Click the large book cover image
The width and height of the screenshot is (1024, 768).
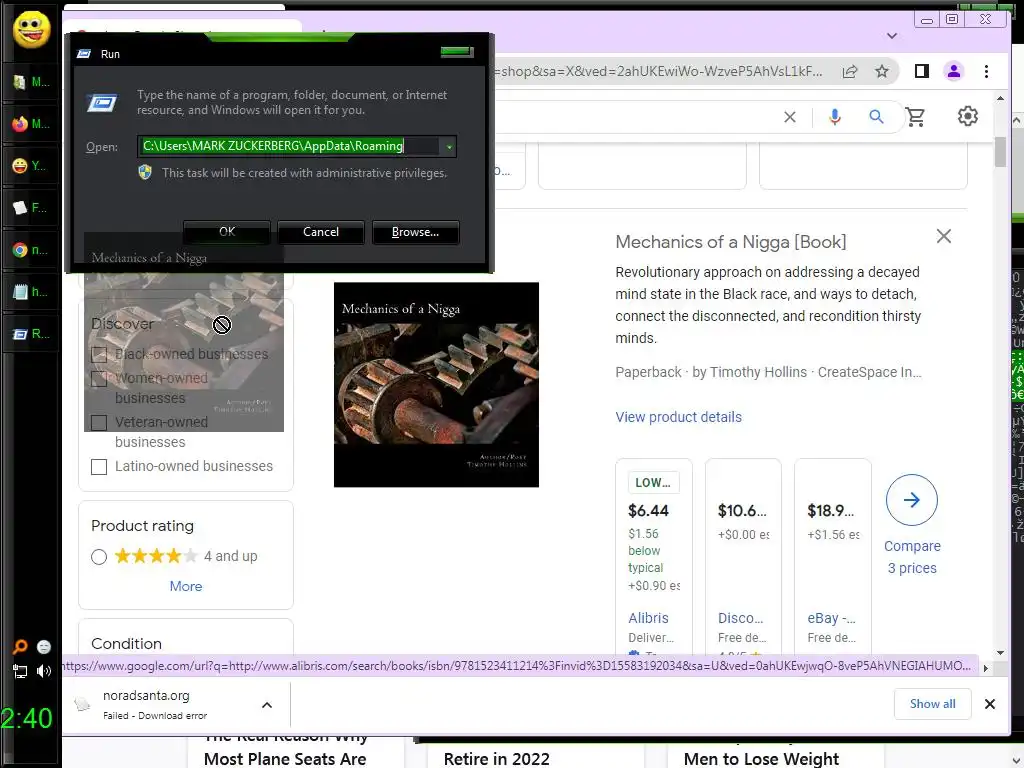click(x=436, y=385)
